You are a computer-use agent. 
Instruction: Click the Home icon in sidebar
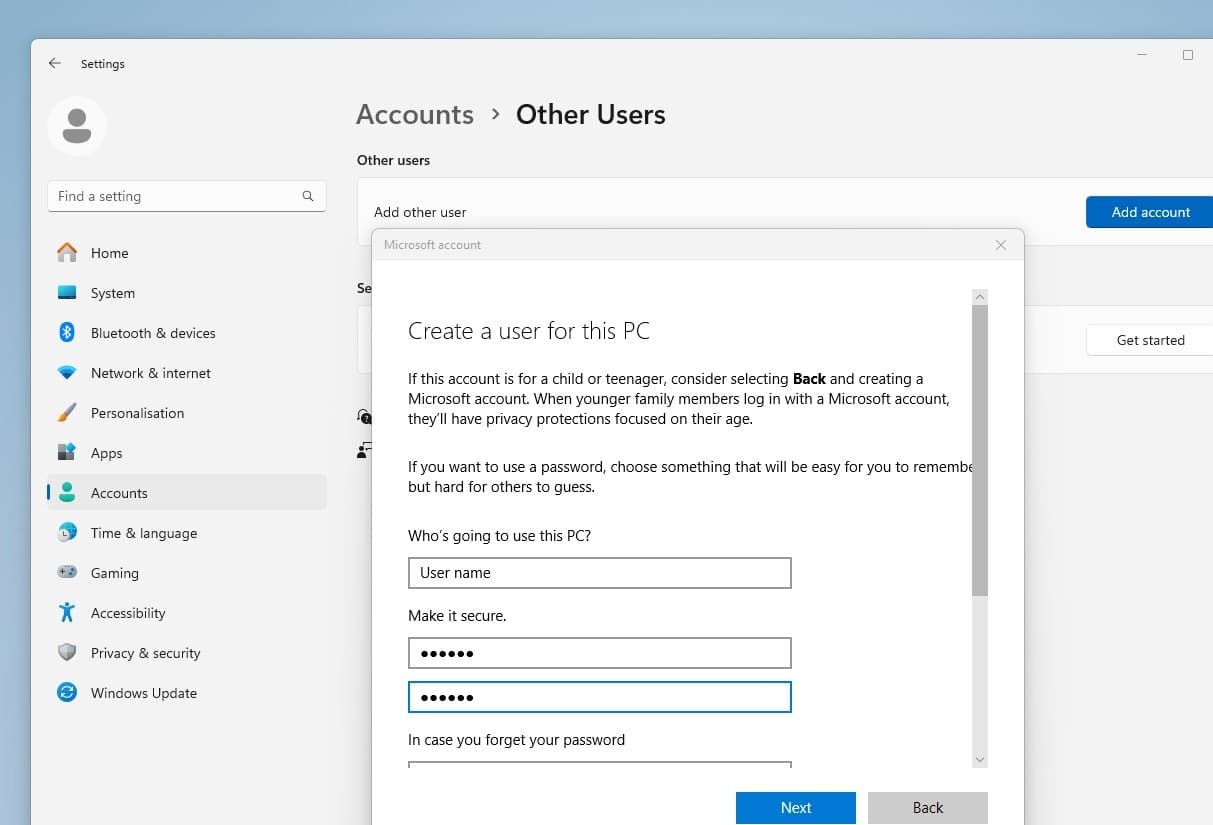pos(67,253)
